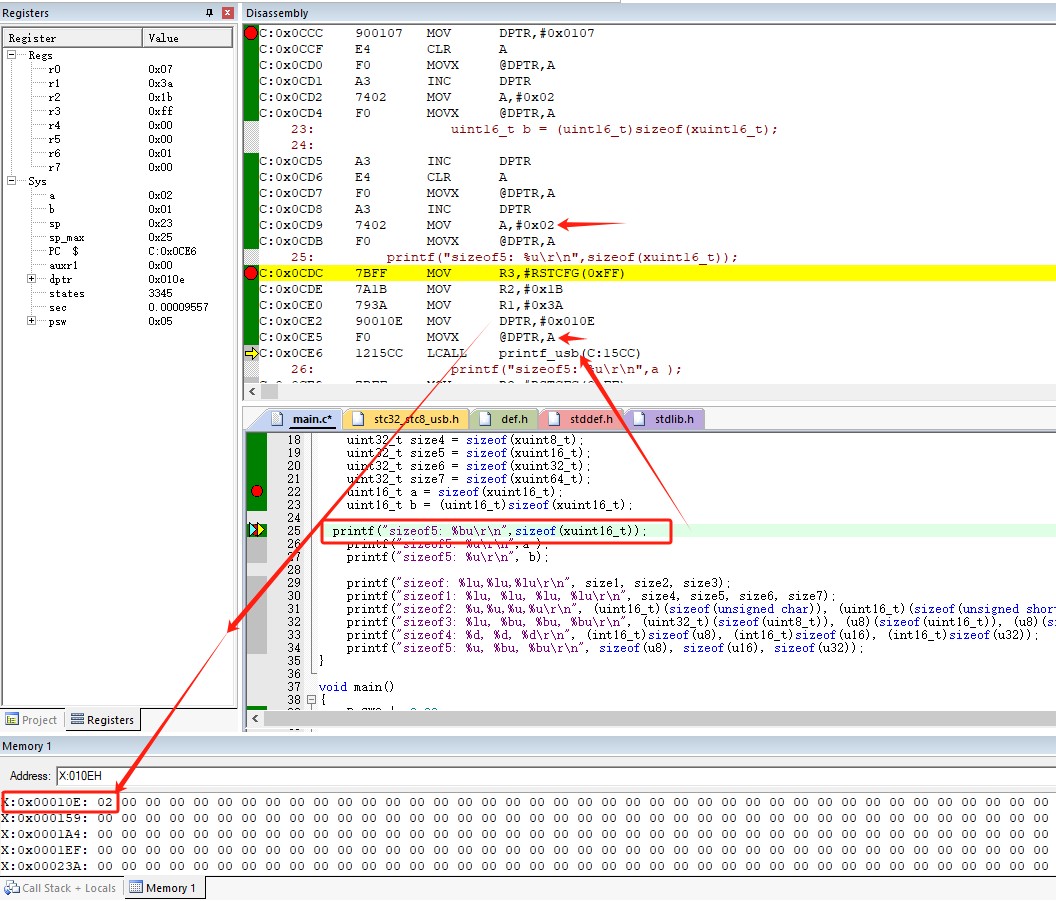This screenshot has width=1056, height=901.
Task: Click the file icon on def.h tab
Action: 484,419
